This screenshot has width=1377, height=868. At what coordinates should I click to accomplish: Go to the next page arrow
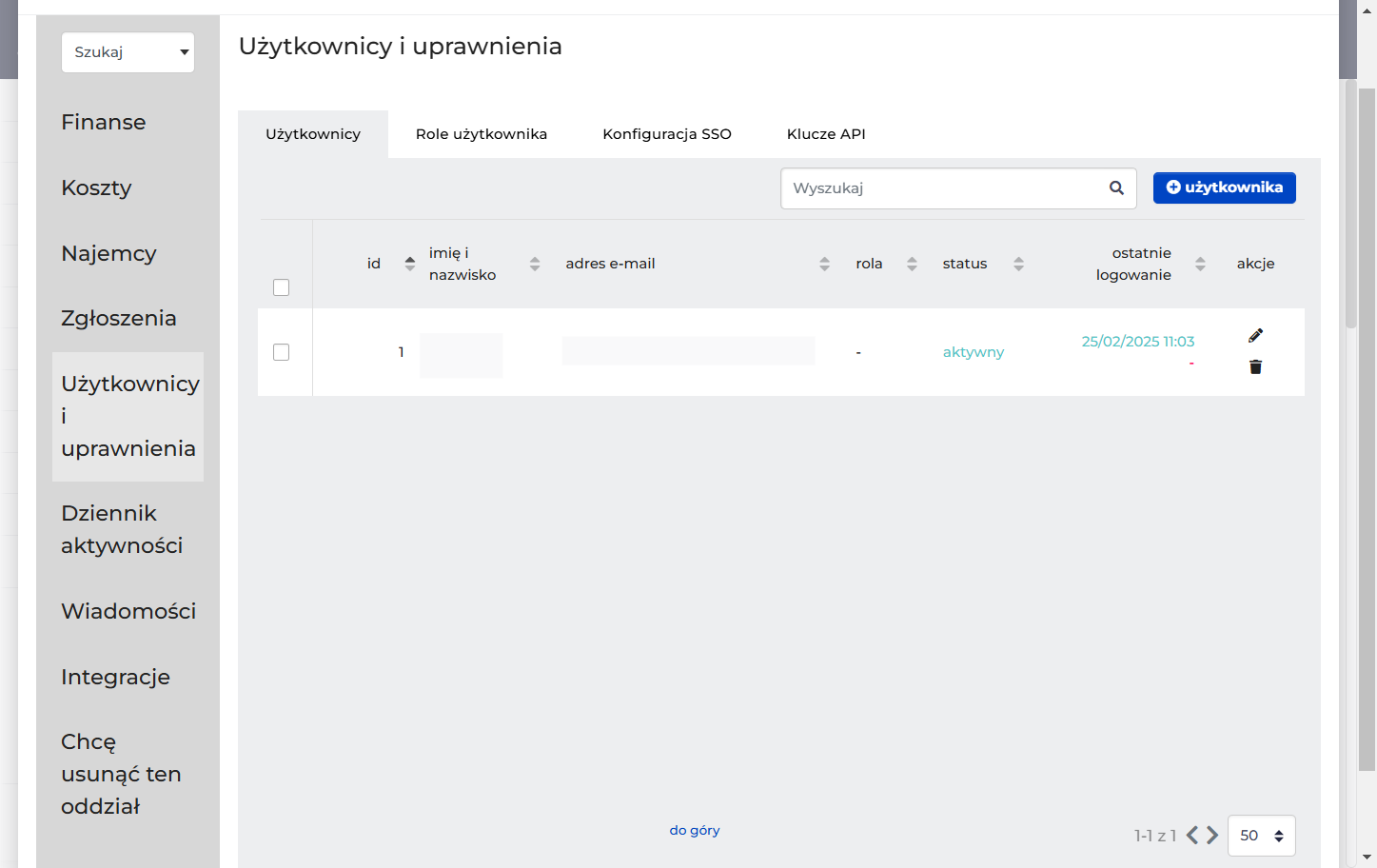[x=1212, y=835]
